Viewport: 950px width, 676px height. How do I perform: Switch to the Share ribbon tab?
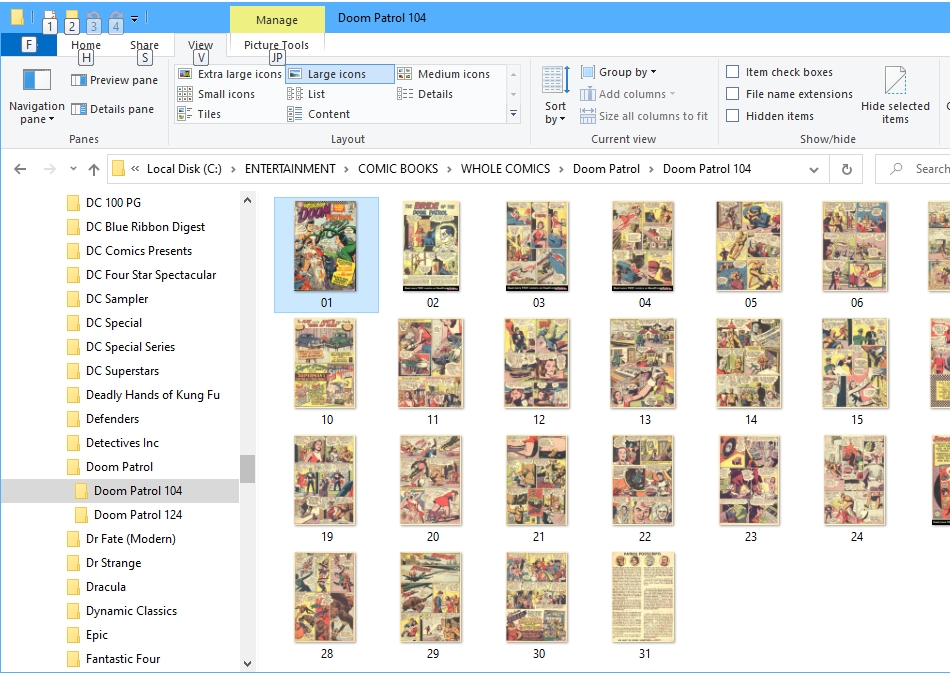pyautogui.click(x=144, y=45)
